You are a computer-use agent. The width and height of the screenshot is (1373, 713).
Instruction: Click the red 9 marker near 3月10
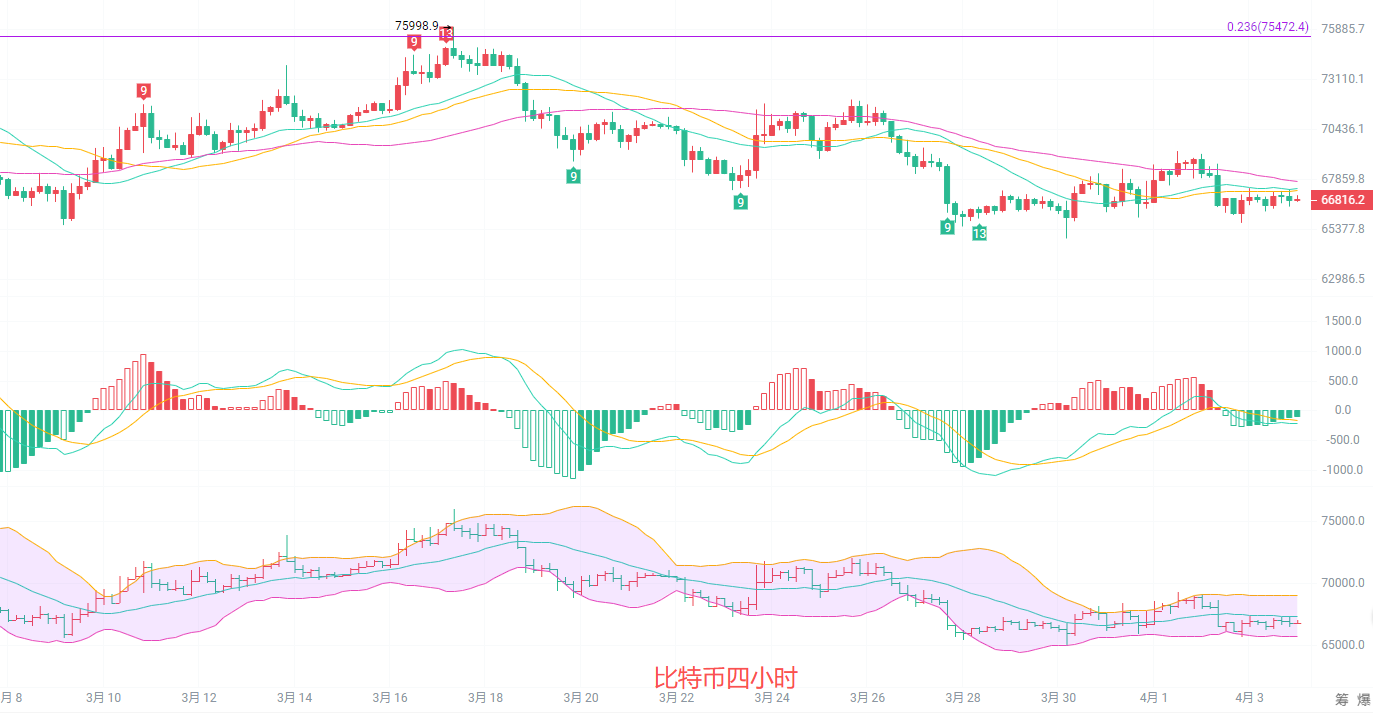[144, 91]
